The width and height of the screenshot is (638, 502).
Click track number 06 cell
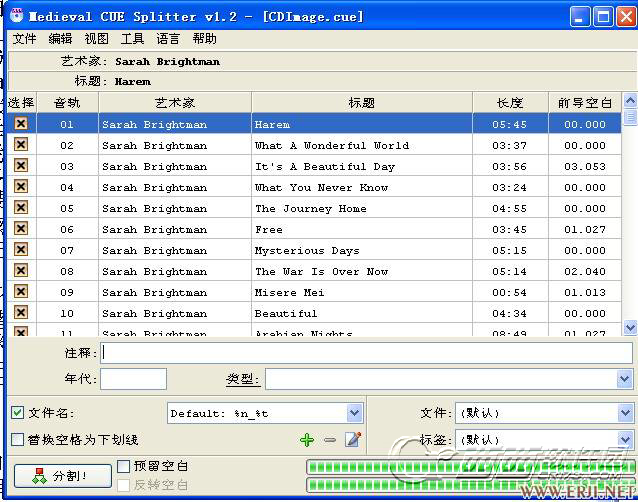pyautogui.click(x=67, y=229)
